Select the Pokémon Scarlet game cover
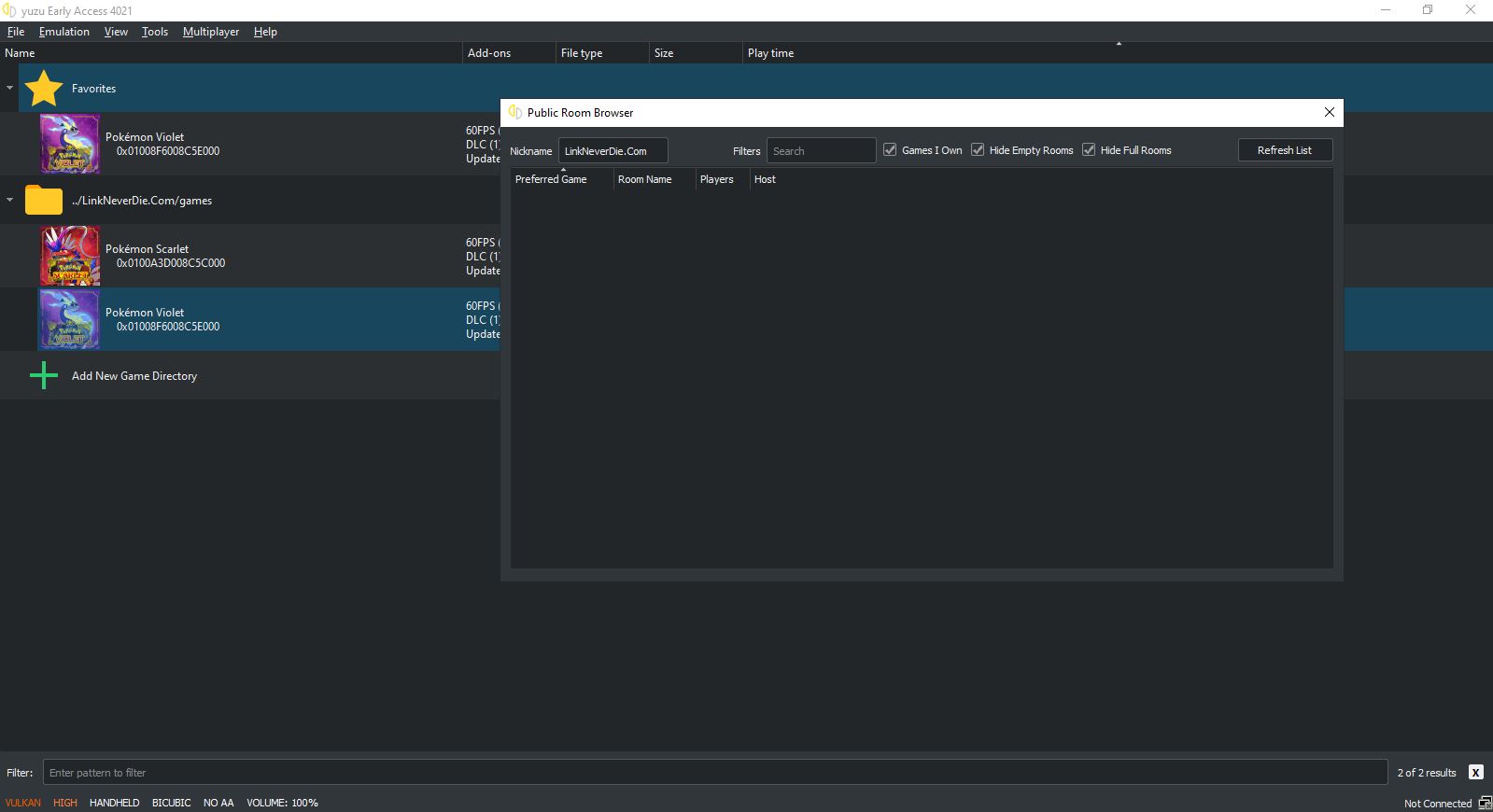 pos(69,256)
